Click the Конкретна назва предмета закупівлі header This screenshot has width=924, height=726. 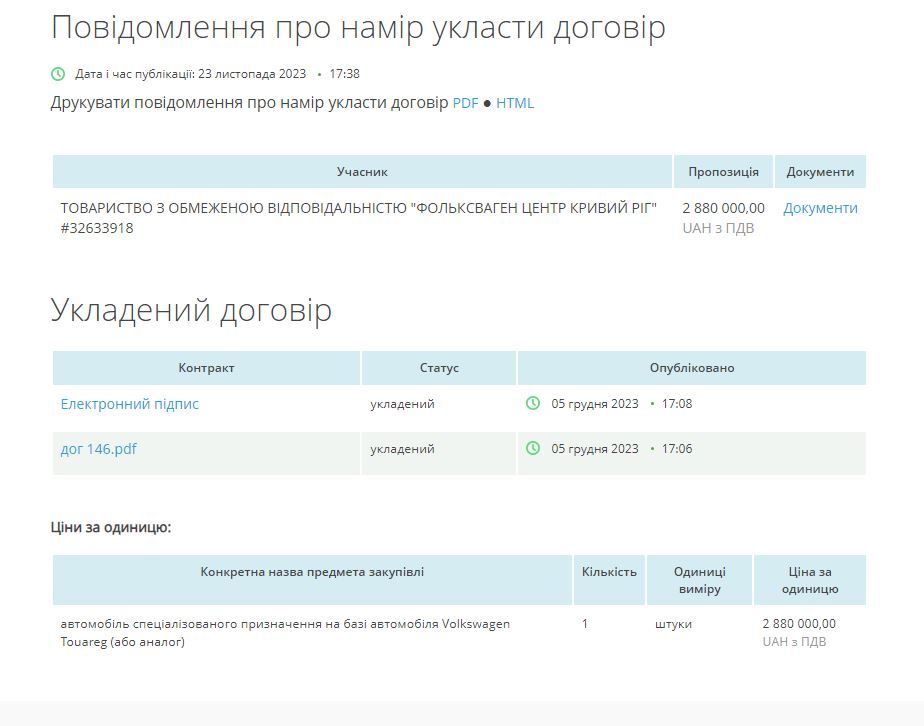click(312, 572)
